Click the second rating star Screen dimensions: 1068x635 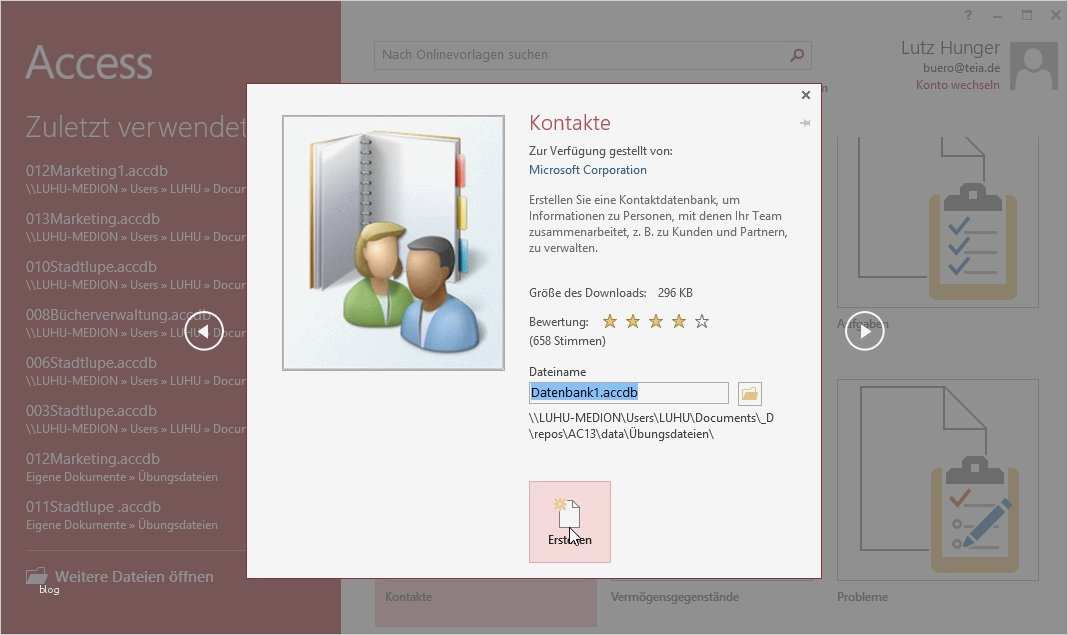click(x=633, y=322)
